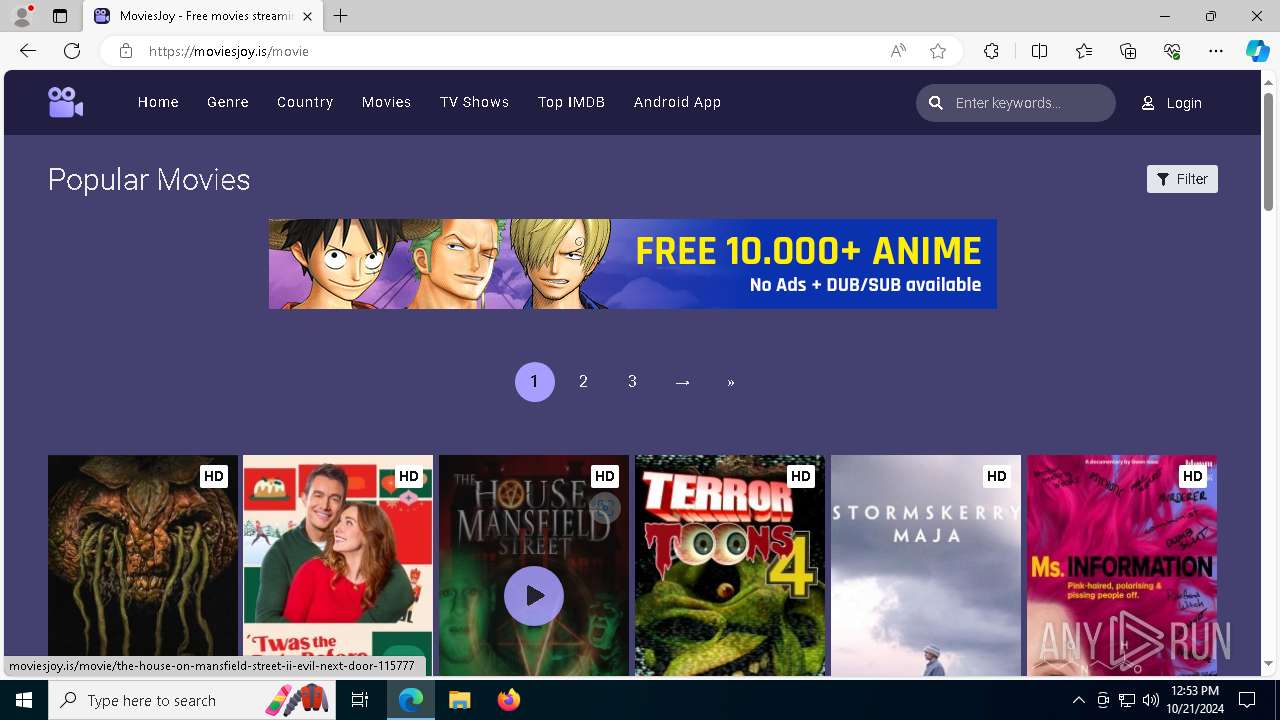The height and width of the screenshot is (720, 1280).
Task: Click the taskbar search box
Action: tap(193, 700)
